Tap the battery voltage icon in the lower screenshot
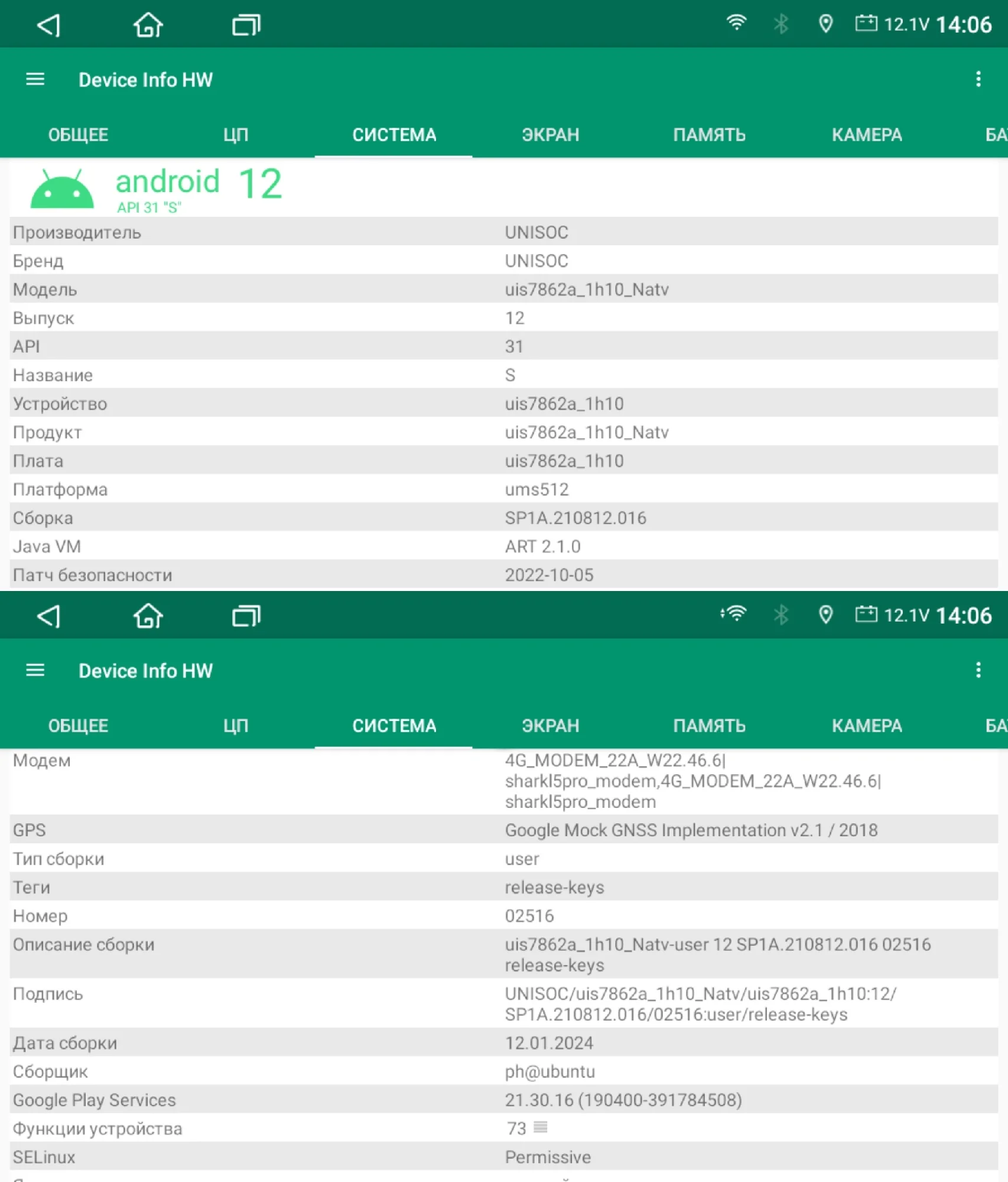 pos(866,615)
